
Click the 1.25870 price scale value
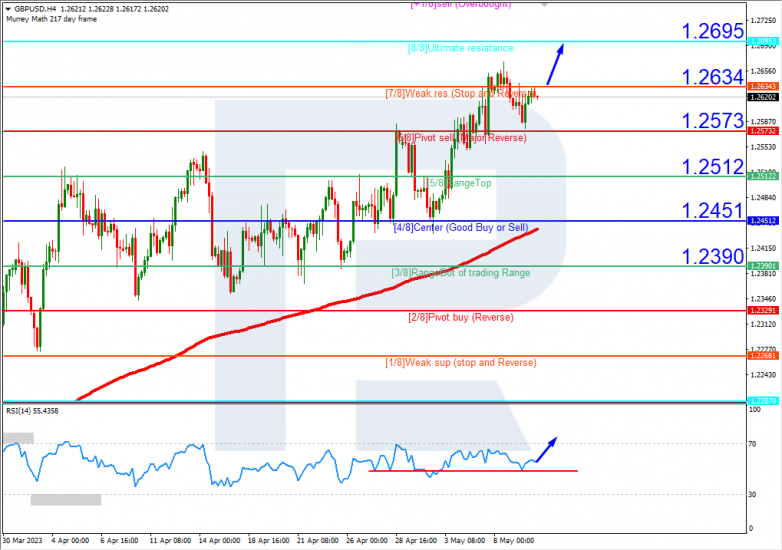click(764, 121)
